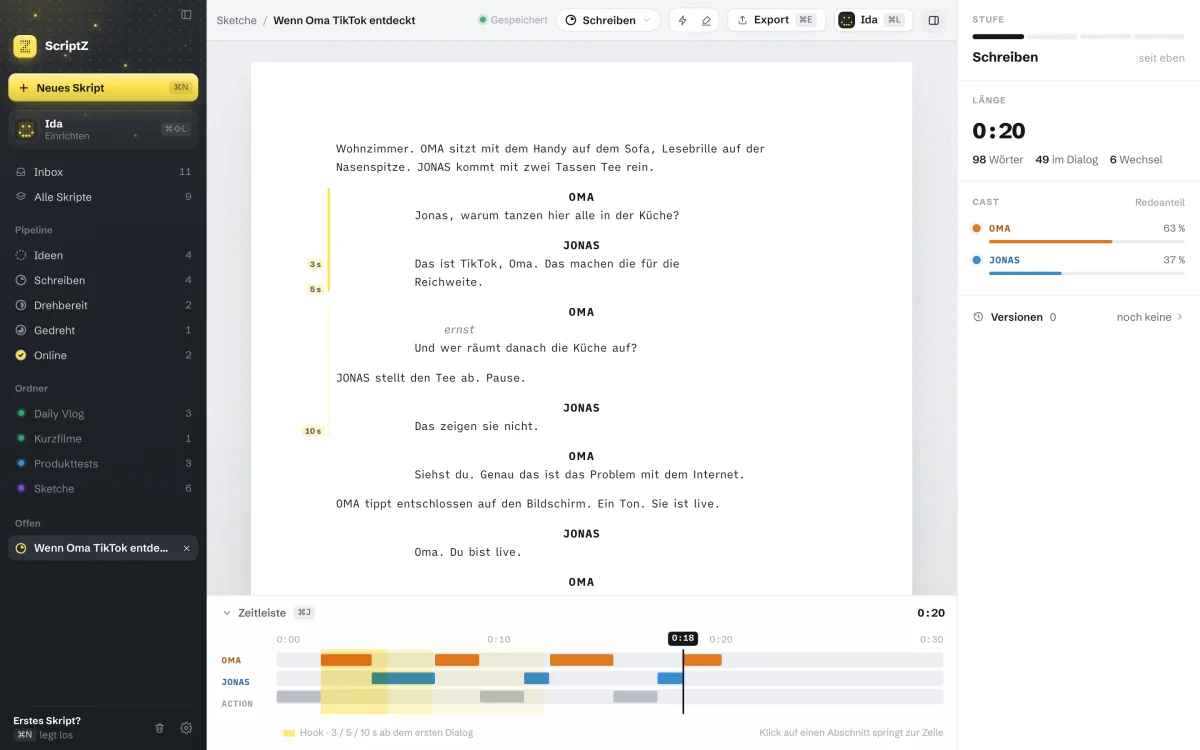Click the 5 s hook marker in the script margin

coord(315,290)
